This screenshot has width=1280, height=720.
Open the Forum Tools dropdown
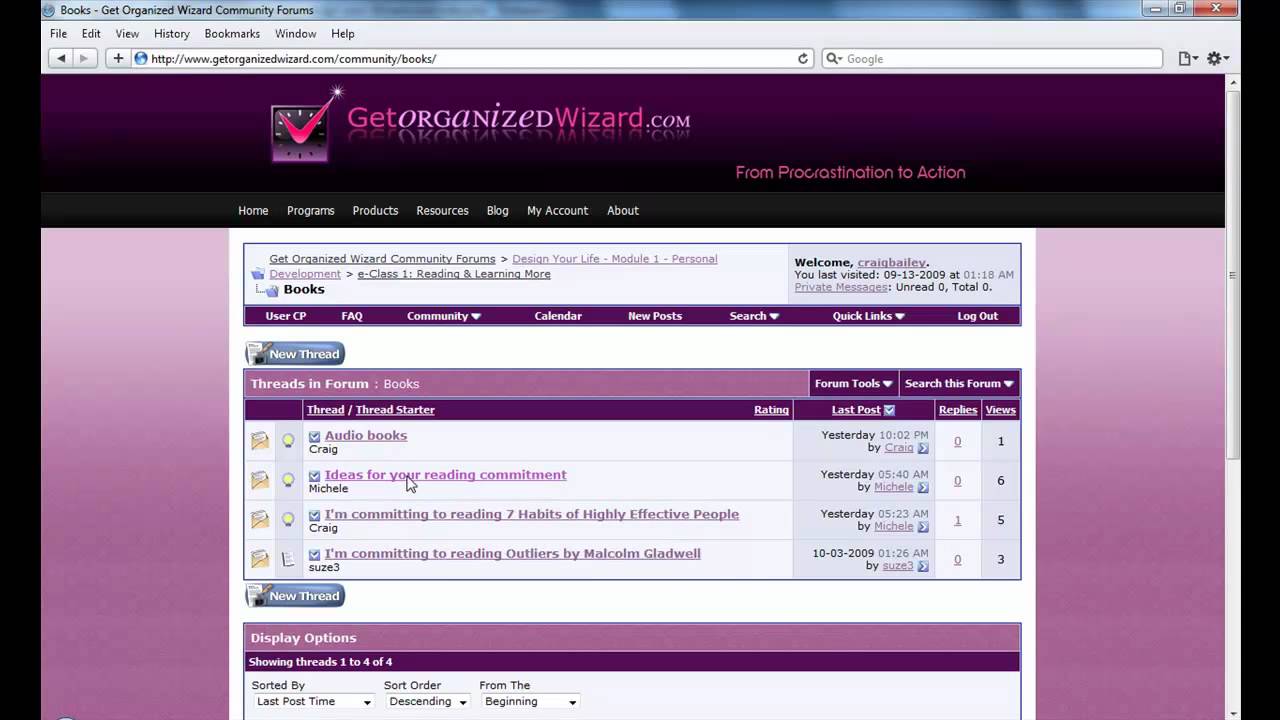pos(853,384)
